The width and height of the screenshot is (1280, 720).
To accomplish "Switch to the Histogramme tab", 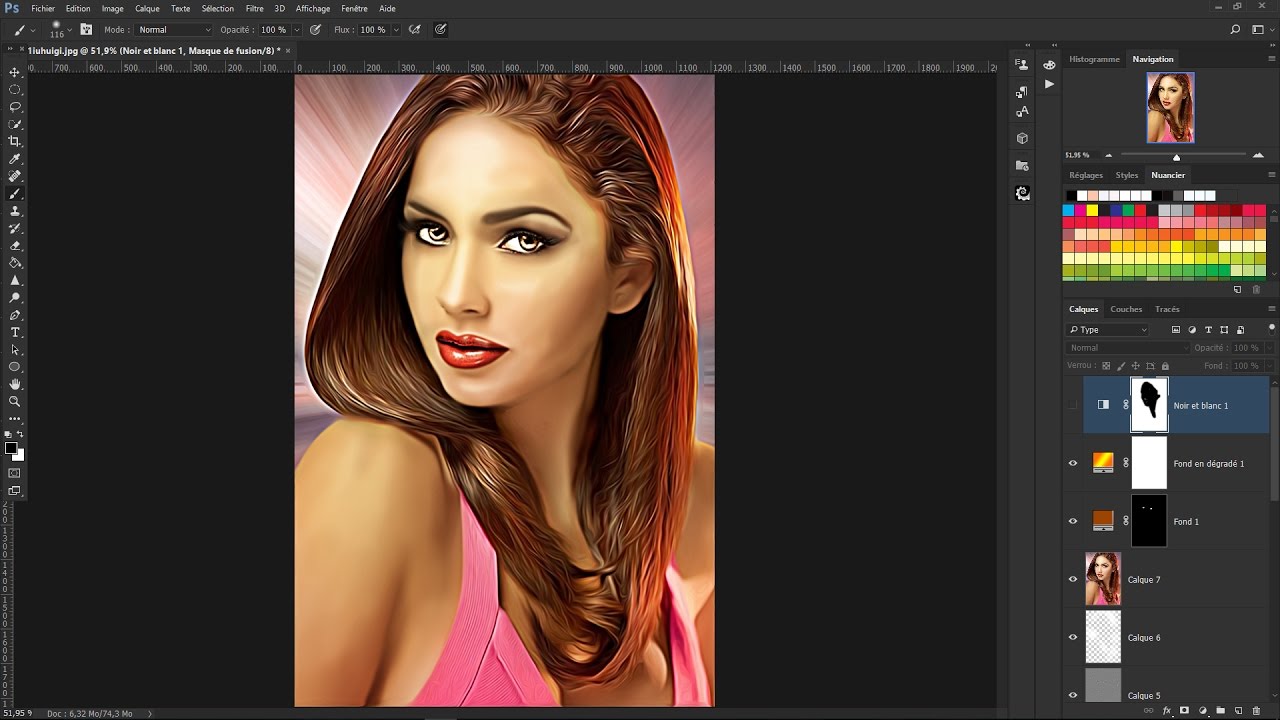I will coord(1094,59).
